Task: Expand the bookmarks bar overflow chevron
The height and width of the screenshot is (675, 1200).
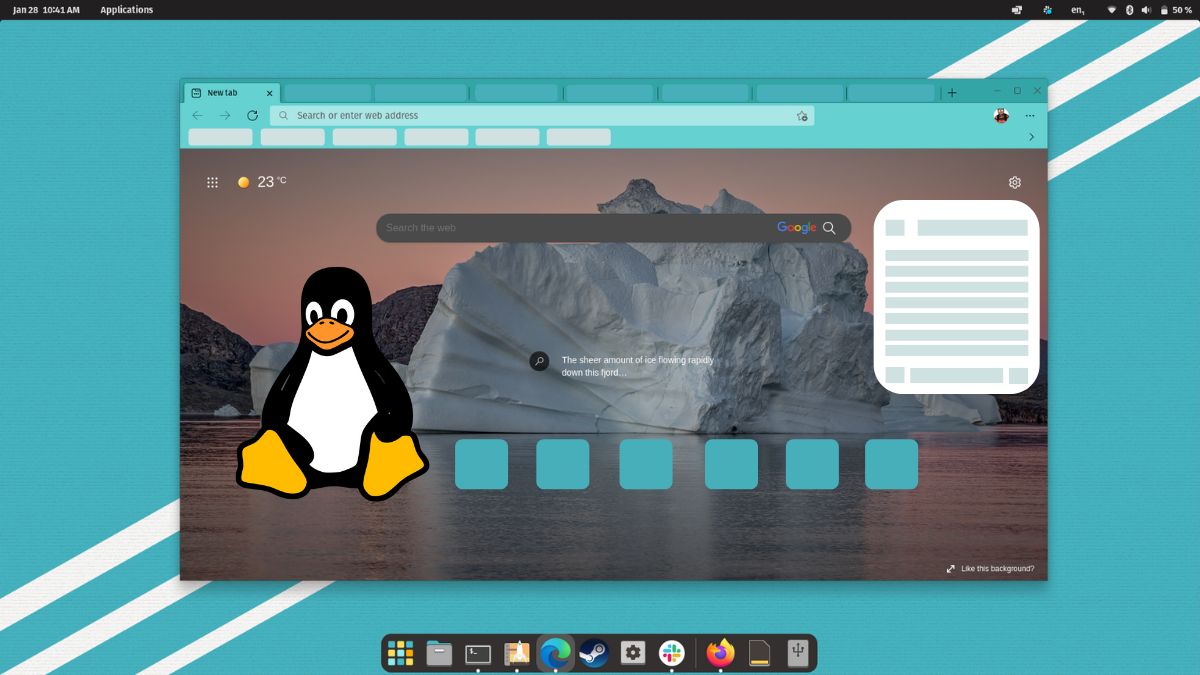Action: pos(1031,137)
